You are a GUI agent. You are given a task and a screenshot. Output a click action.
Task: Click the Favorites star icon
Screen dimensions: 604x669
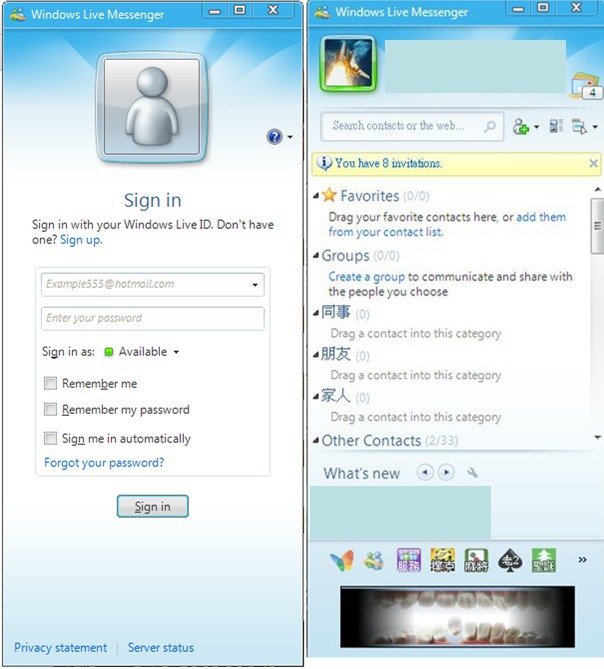(329, 195)
